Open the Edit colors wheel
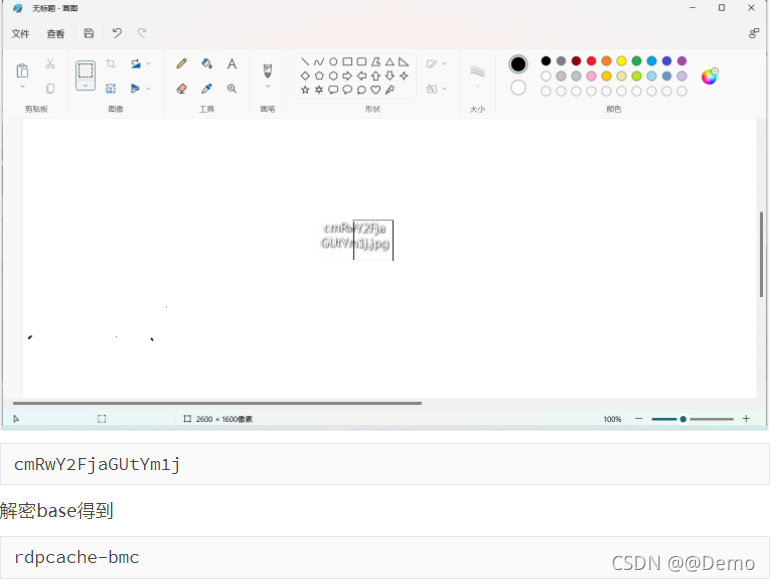The width and height of the screenshot is (770, 581). click(x=709, y=77)
